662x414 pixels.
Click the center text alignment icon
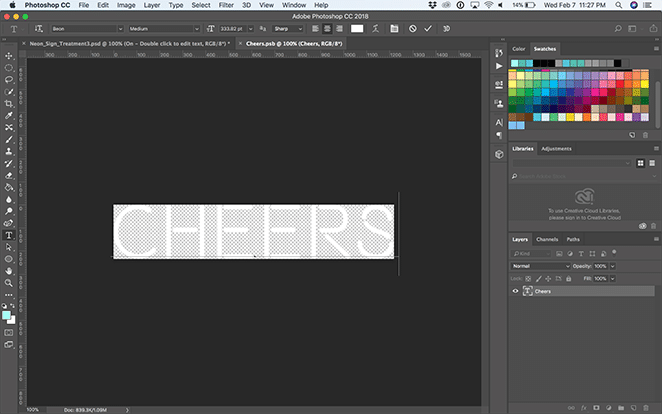point(325,28)
